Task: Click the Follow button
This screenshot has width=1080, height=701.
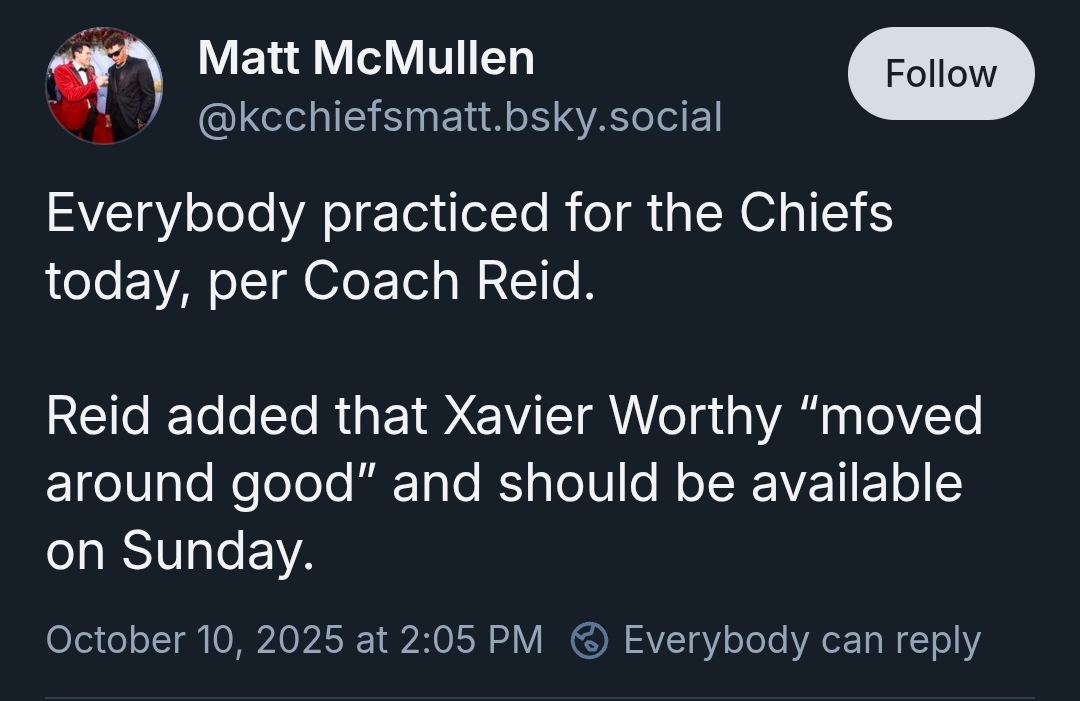Action: pos(941,74)
